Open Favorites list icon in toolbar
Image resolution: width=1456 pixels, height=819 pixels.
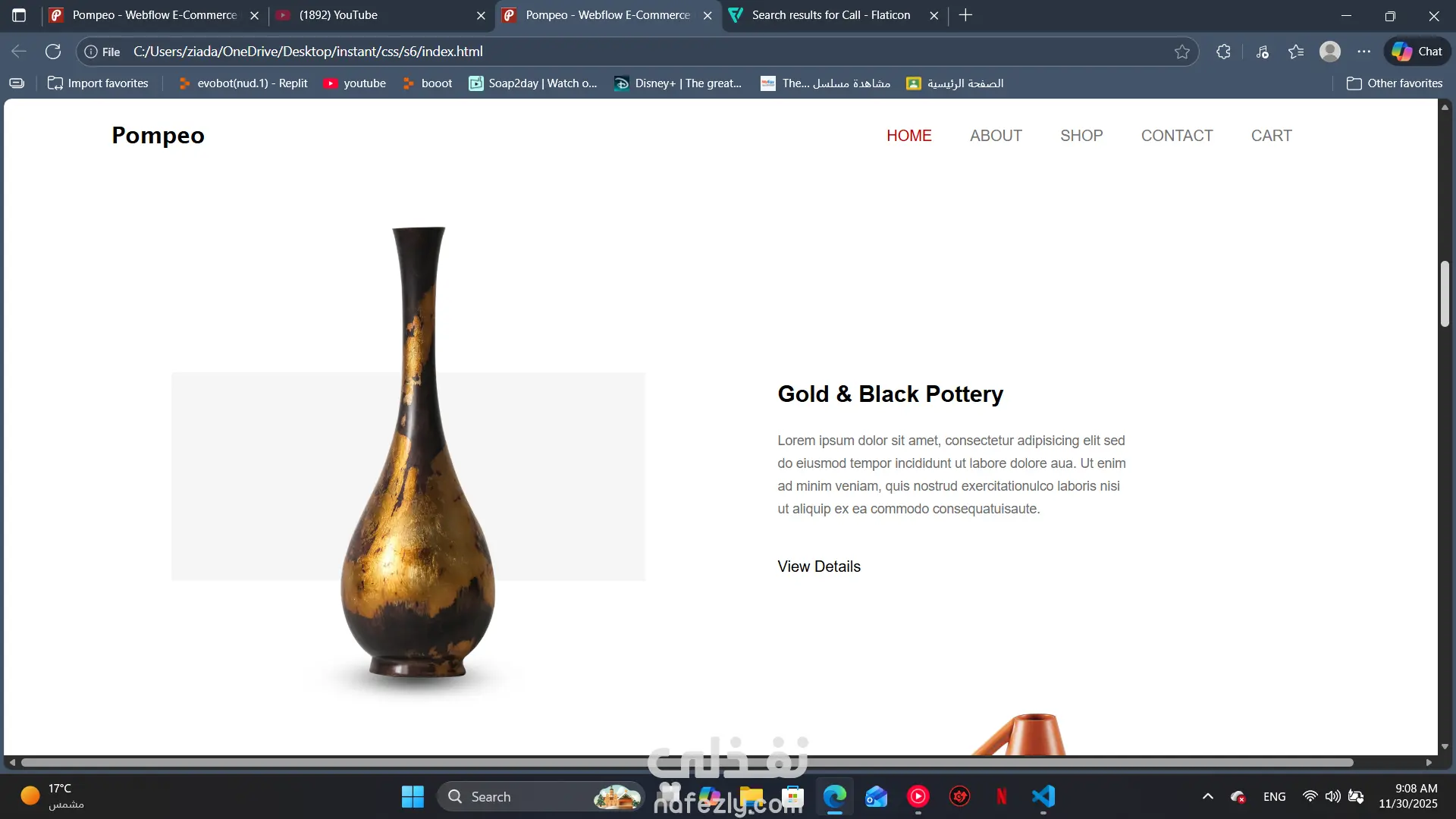(1296, 52)
